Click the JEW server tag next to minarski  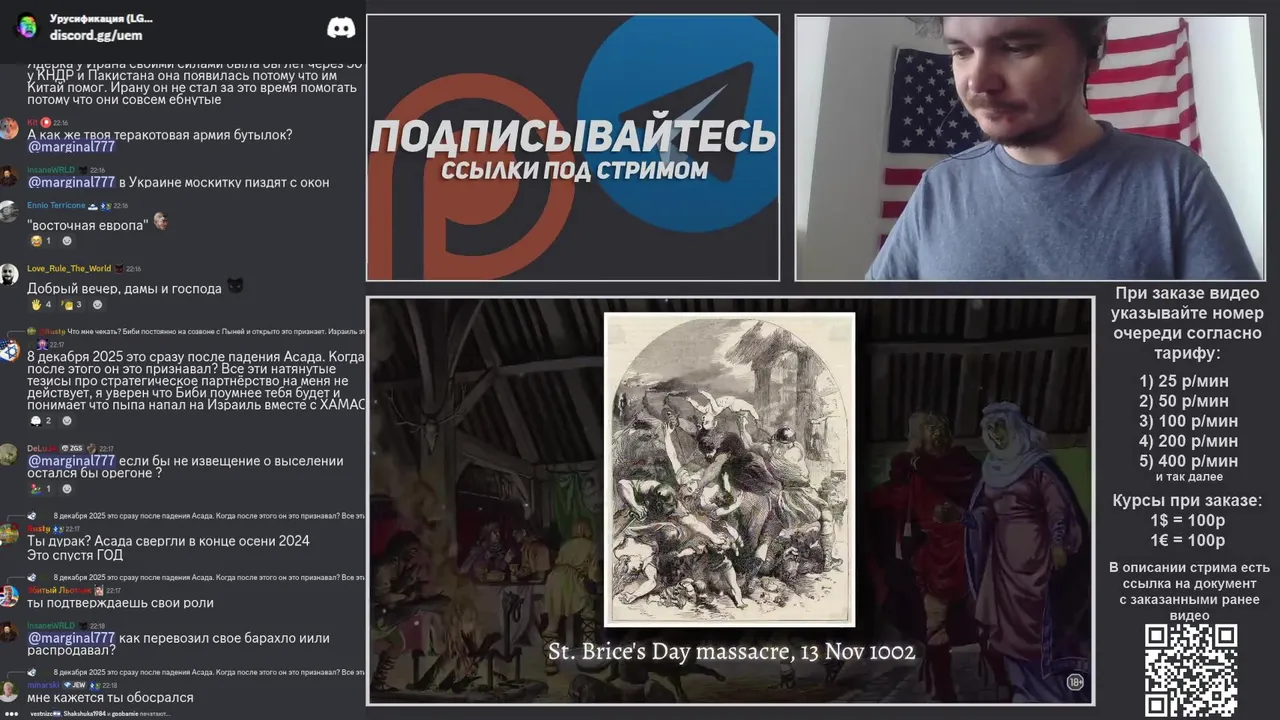coord(76,685)
